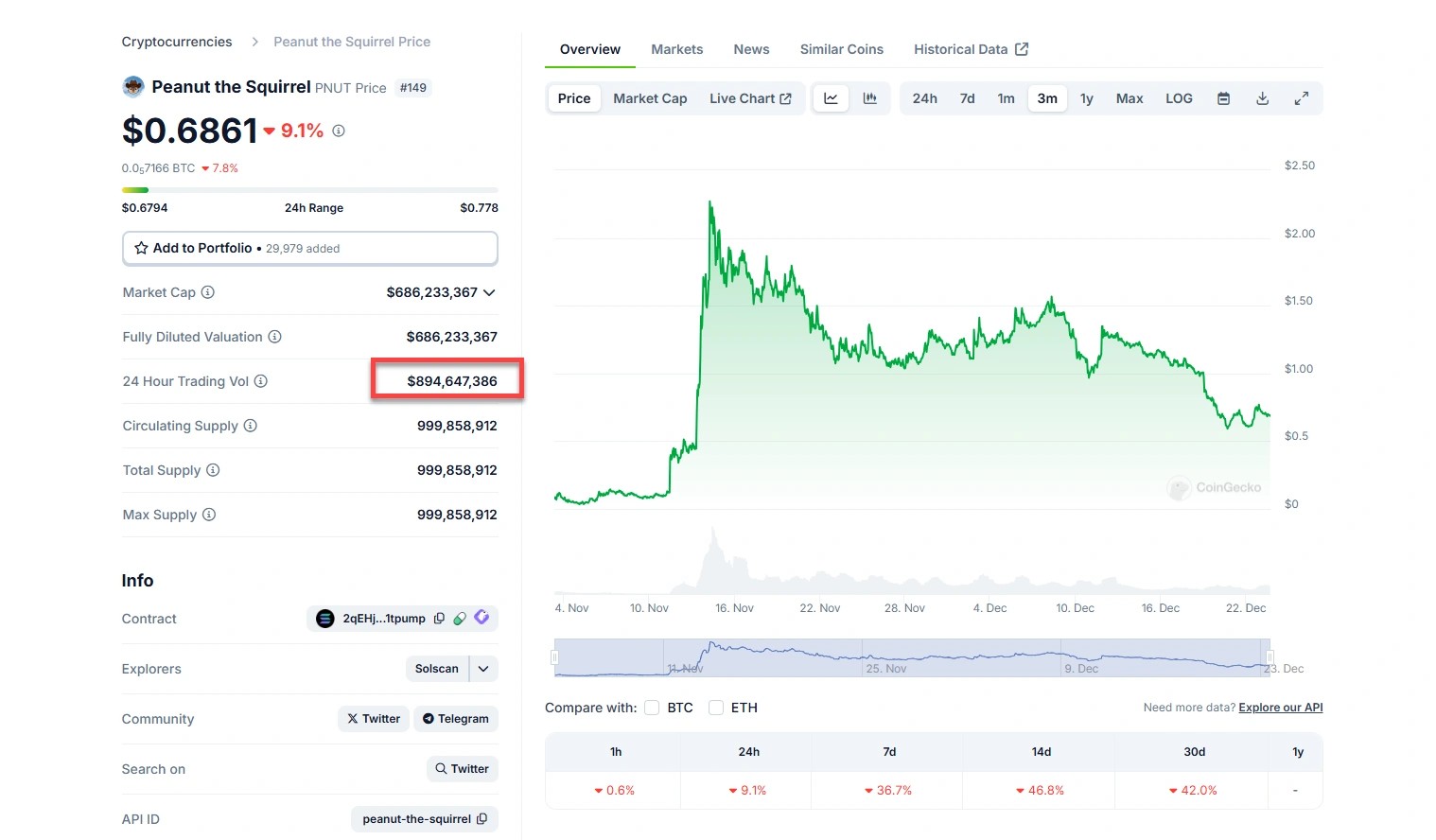Copy the peanut-the-squirrel API ID

click(x=482, y=819)
